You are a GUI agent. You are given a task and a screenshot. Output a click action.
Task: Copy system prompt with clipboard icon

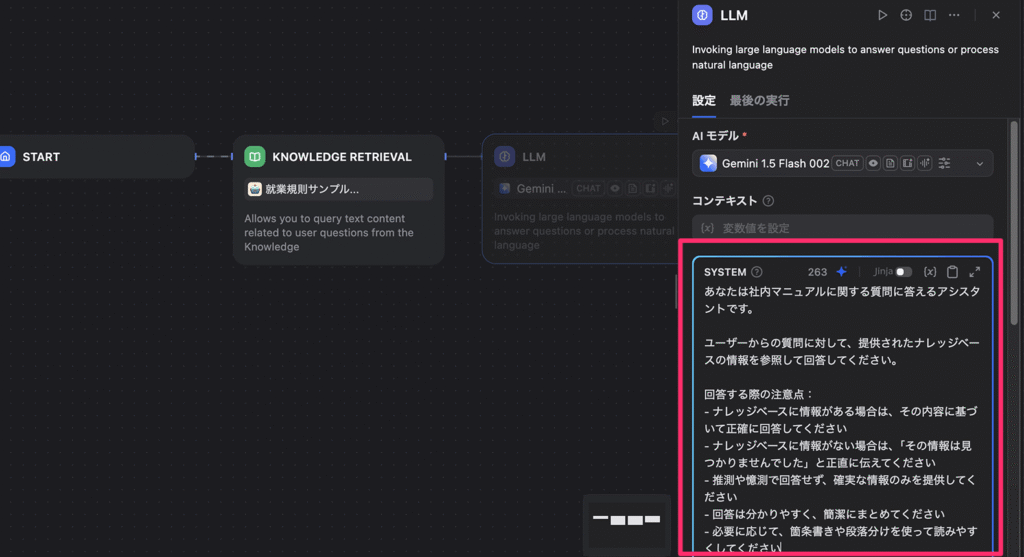pyautogui.click(x=952, y=272)
